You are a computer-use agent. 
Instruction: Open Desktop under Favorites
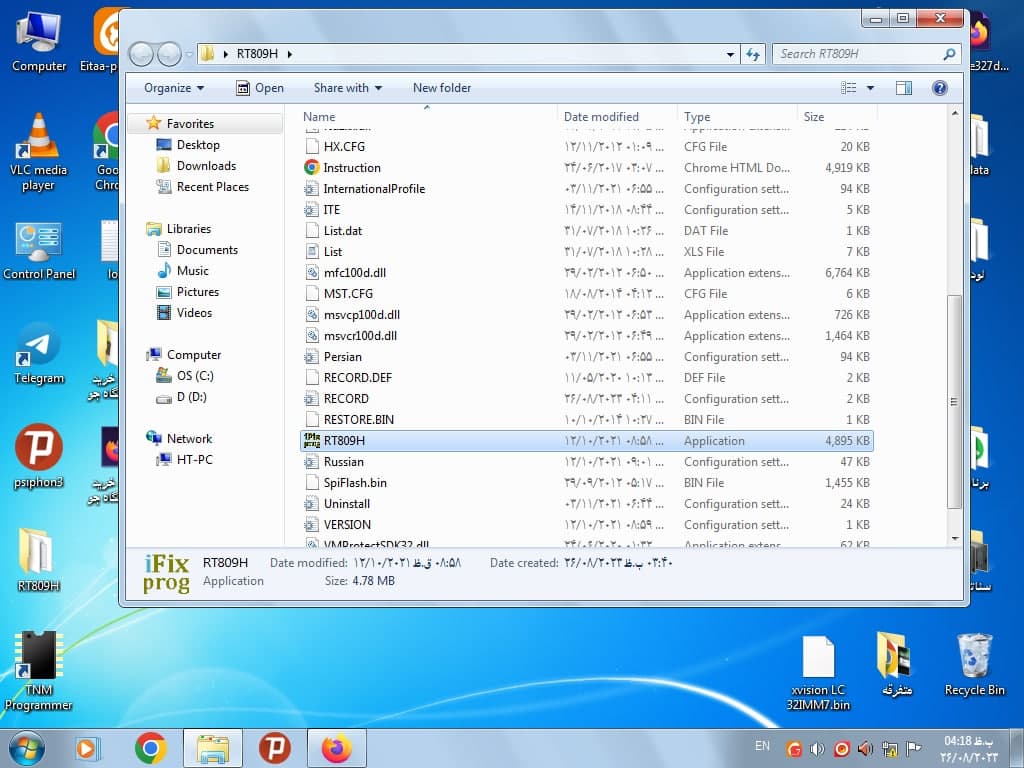[x=198, y=145]
